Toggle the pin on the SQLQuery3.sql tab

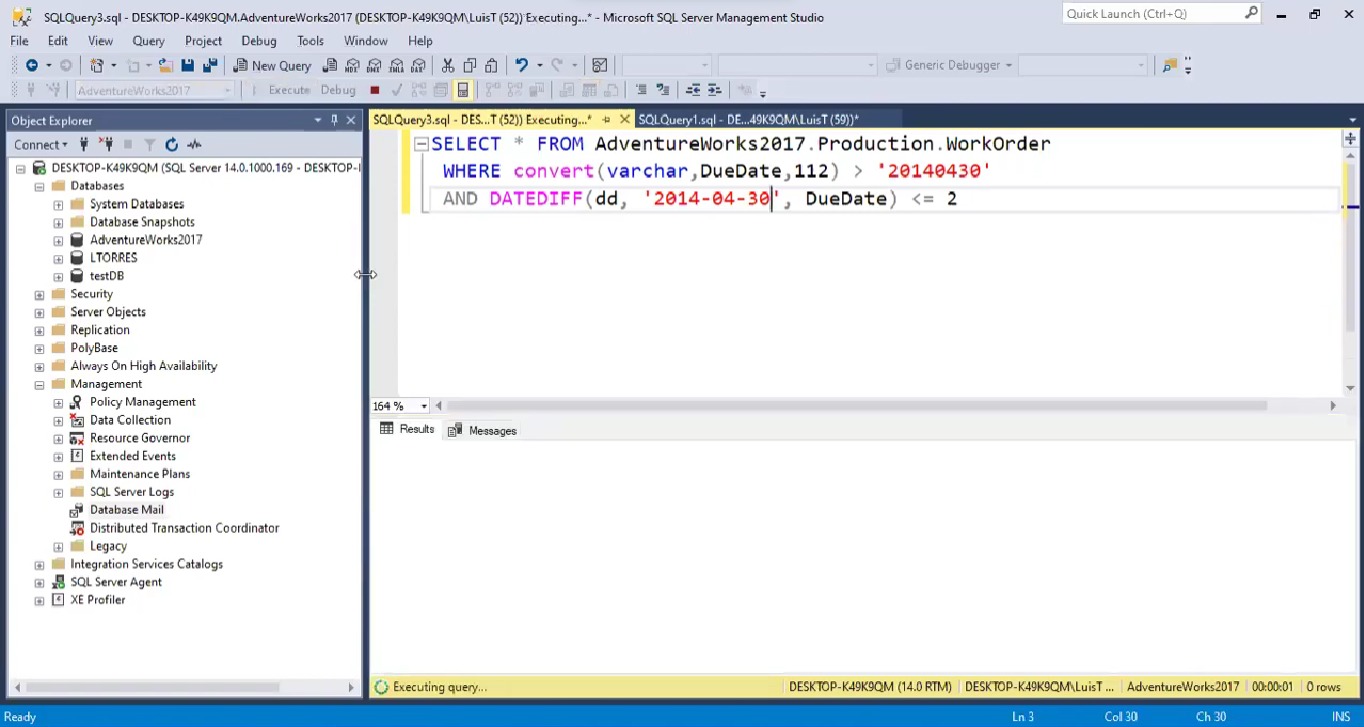coord(606,120)
